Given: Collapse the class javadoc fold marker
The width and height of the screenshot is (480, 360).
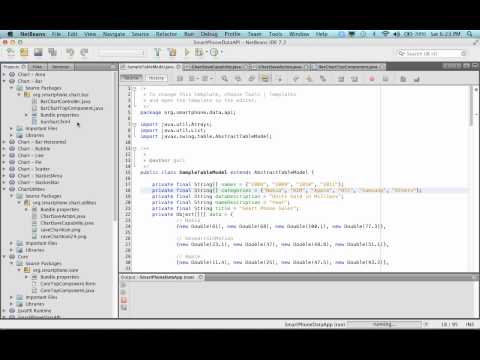Looking at the screenshot, I should (134, 148).
